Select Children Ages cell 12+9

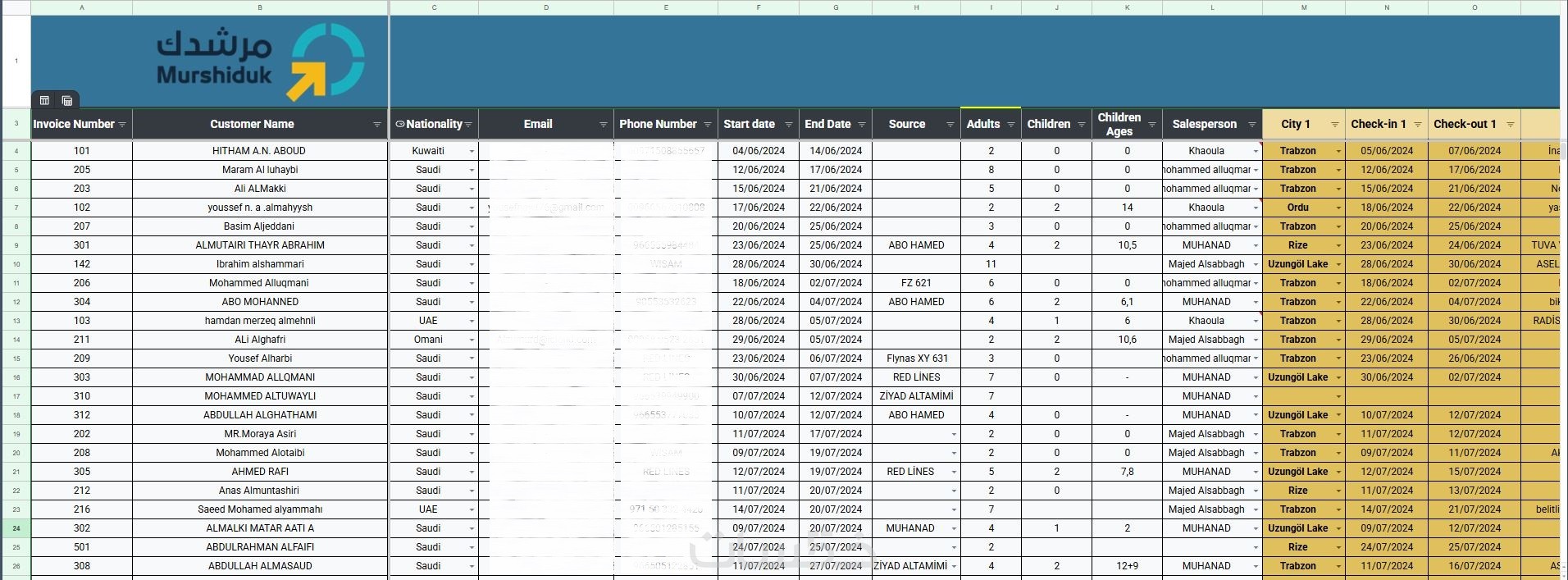pyautogui.click(x=1127, y=566)
